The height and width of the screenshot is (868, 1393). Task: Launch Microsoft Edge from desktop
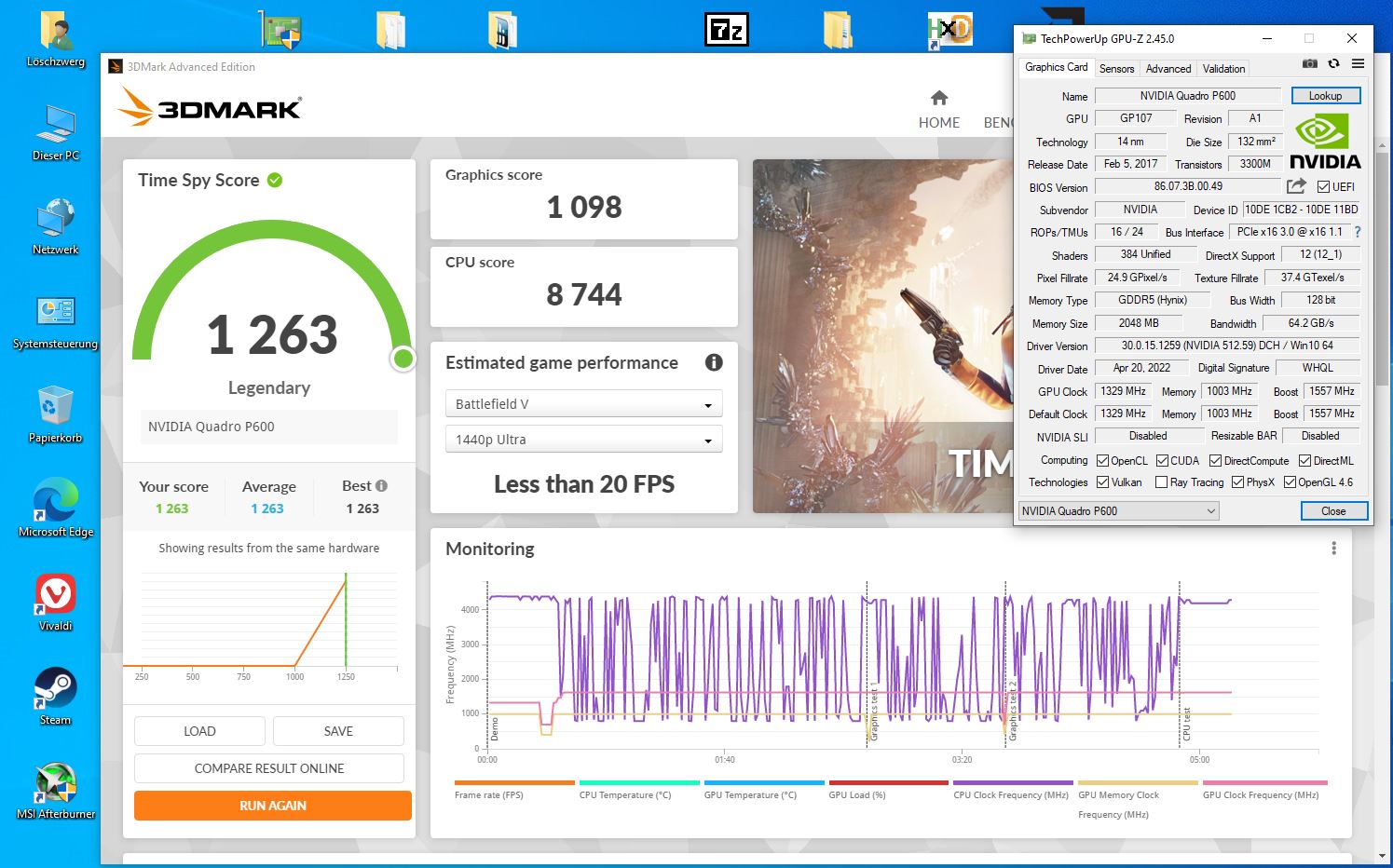pyautogui.click(x=55, y=509)
